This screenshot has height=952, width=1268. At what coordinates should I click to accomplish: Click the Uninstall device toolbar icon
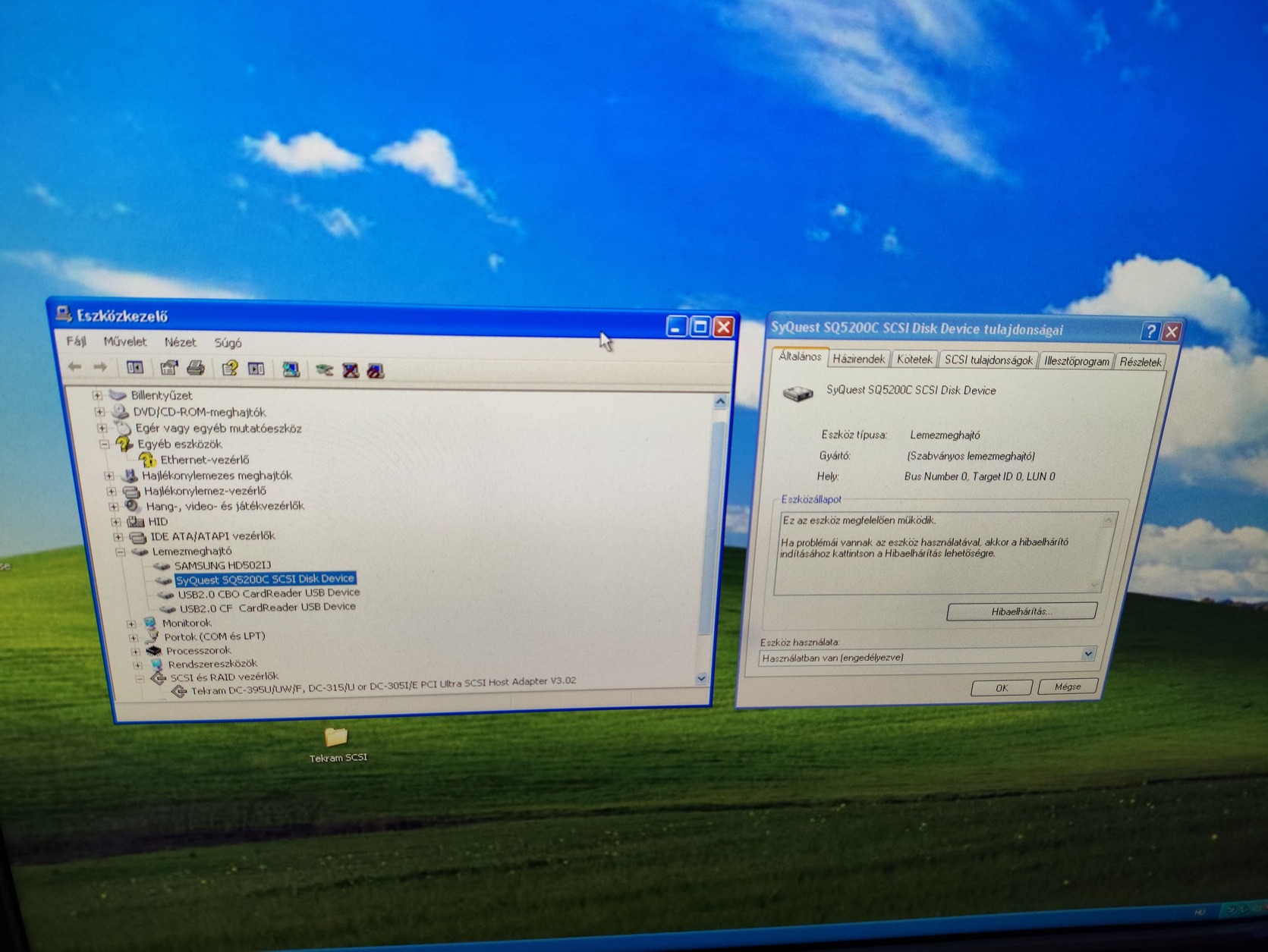pyautogui.click(x=350, y=371)
